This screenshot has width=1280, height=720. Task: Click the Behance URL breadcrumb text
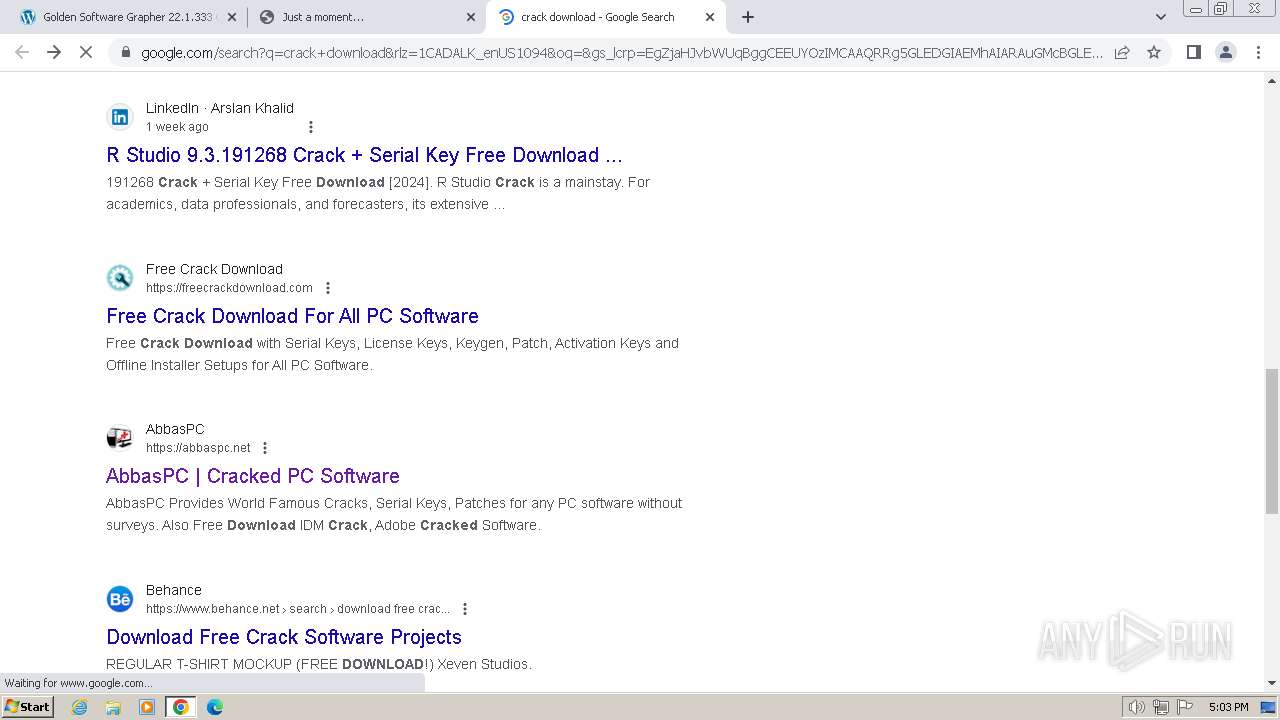point(298,609)
